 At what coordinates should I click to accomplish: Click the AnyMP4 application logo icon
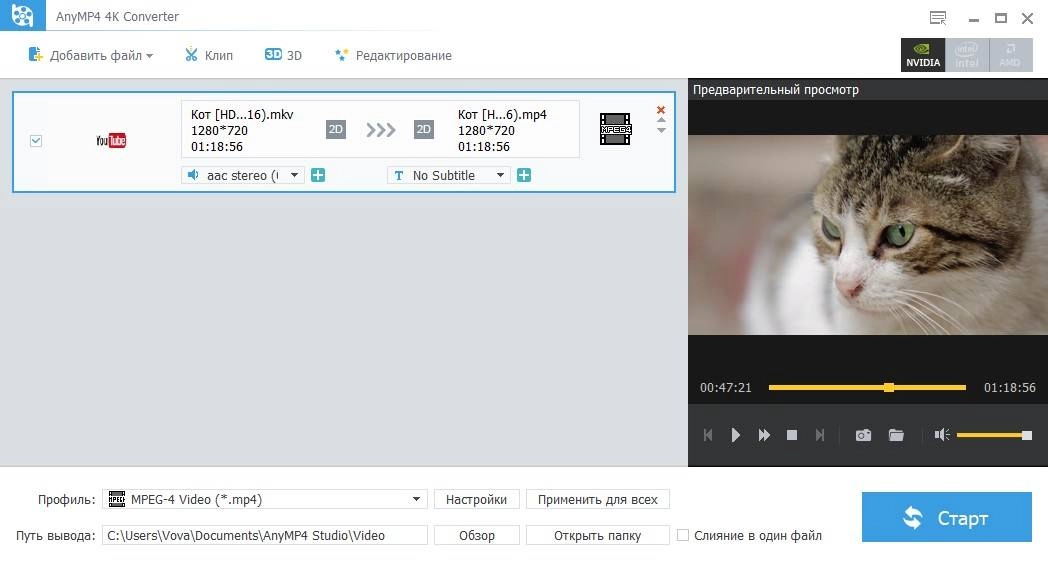pos(23,15)
